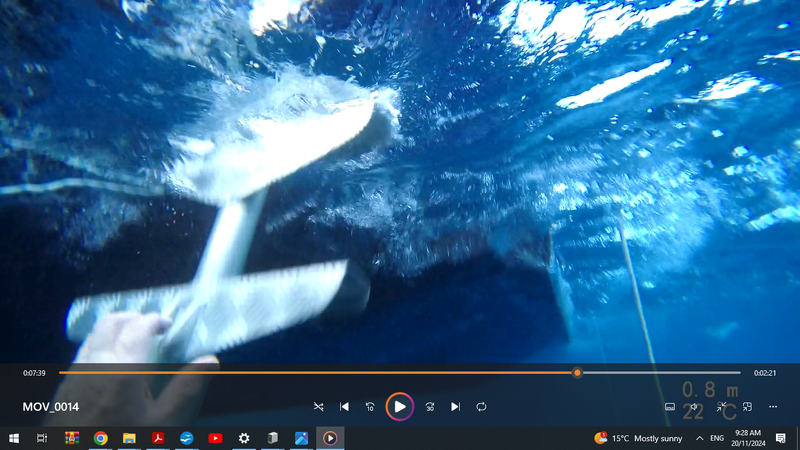This screenshot has height=450, width=800.
Task: Seek to the video's beginning on progress bar
Action: [x=60, y=373]
